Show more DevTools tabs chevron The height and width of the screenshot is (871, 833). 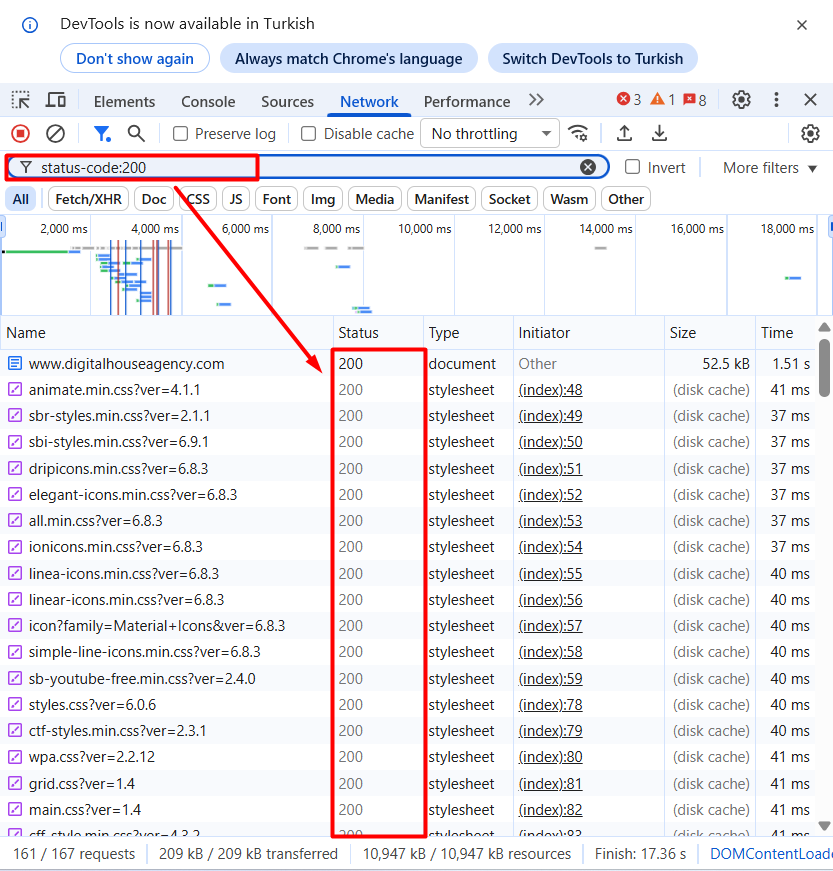coord(537,100)
